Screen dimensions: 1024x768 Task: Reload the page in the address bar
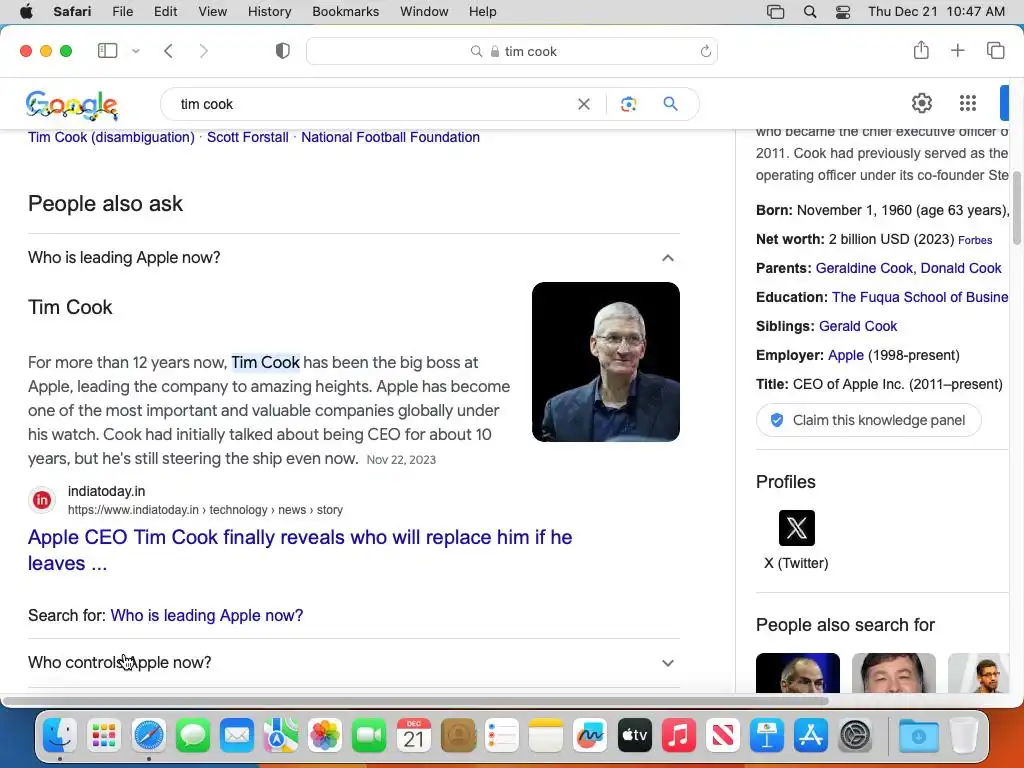(x=705, y=51)
